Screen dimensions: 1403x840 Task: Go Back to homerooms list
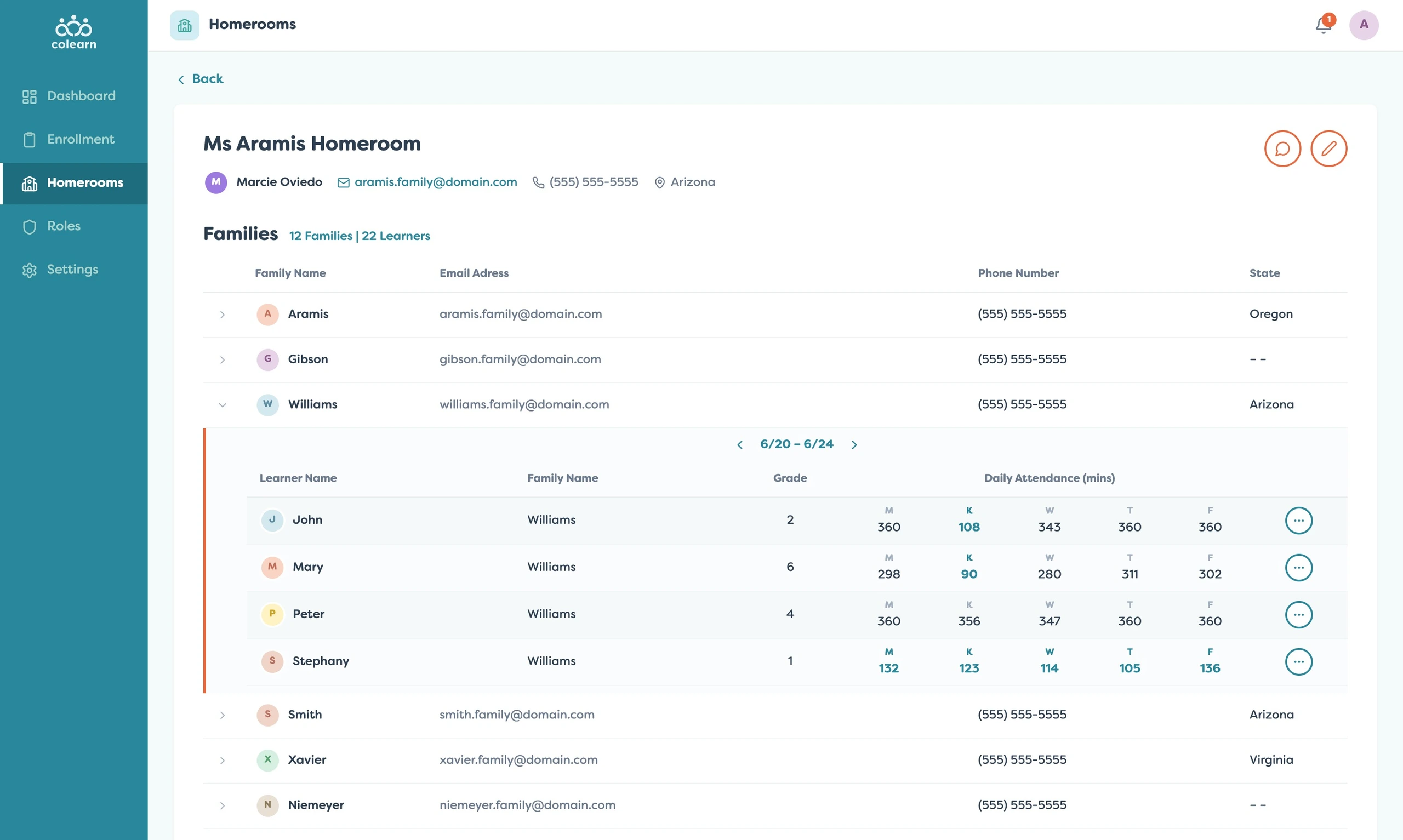[201, 79]
